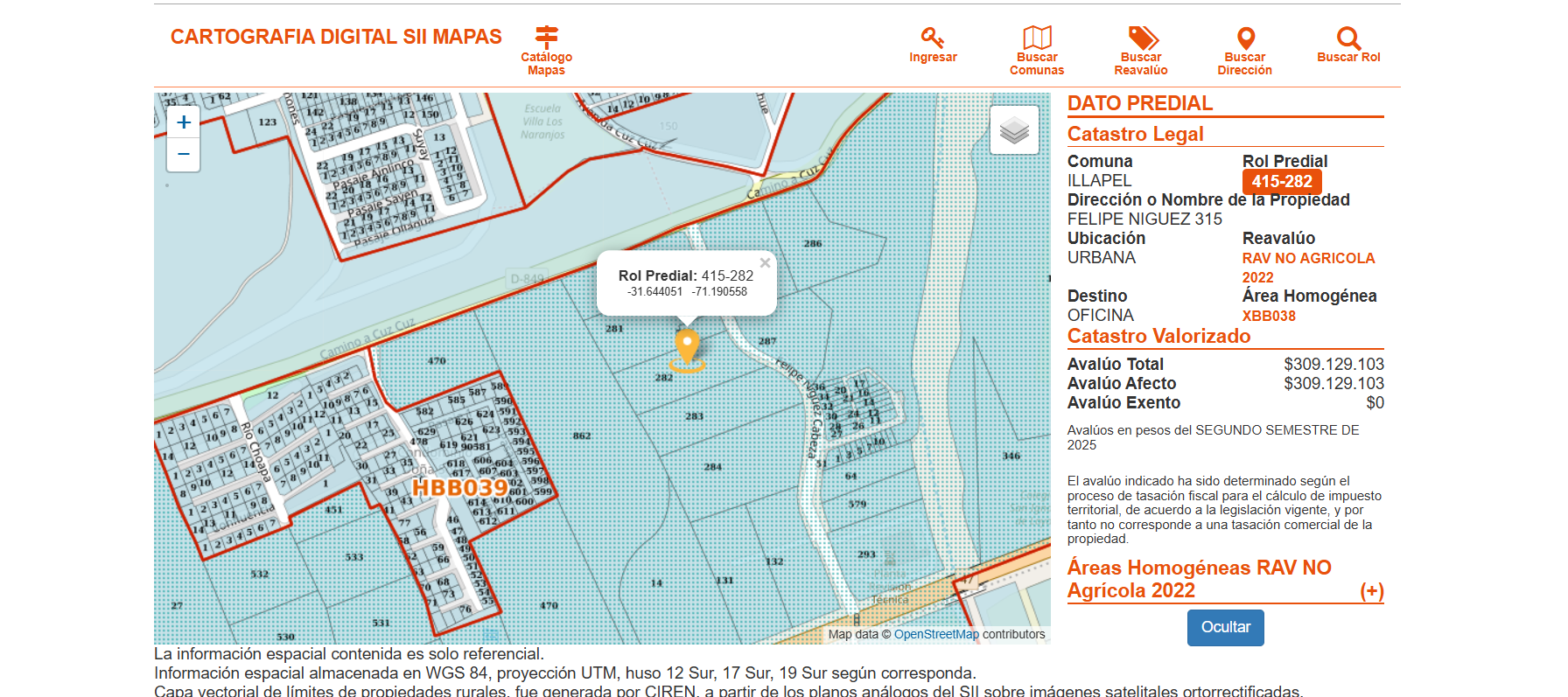Click parcel 284 on the map

pyautogui.click(x=713, y=467)
